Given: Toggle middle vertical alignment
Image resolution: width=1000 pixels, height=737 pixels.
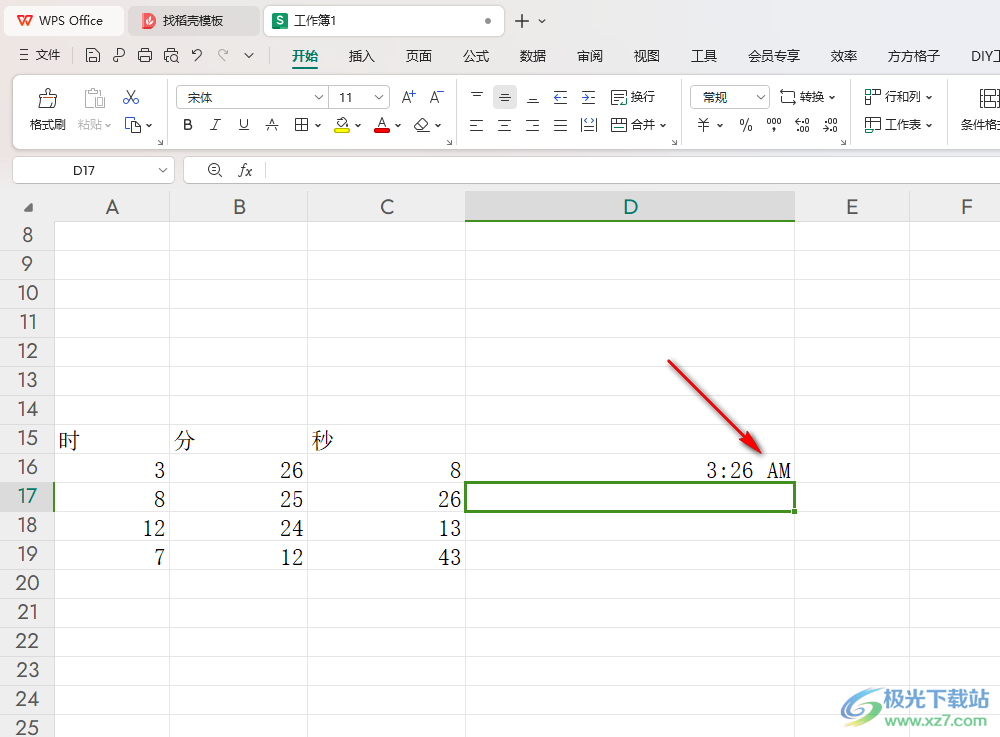Looking at the screenshot, I should [x=504, y=97].
